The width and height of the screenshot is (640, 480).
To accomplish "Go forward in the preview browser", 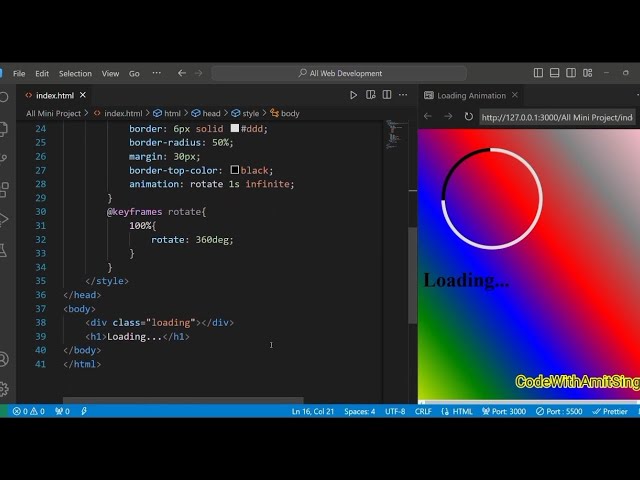I will [x=448, y=116].
